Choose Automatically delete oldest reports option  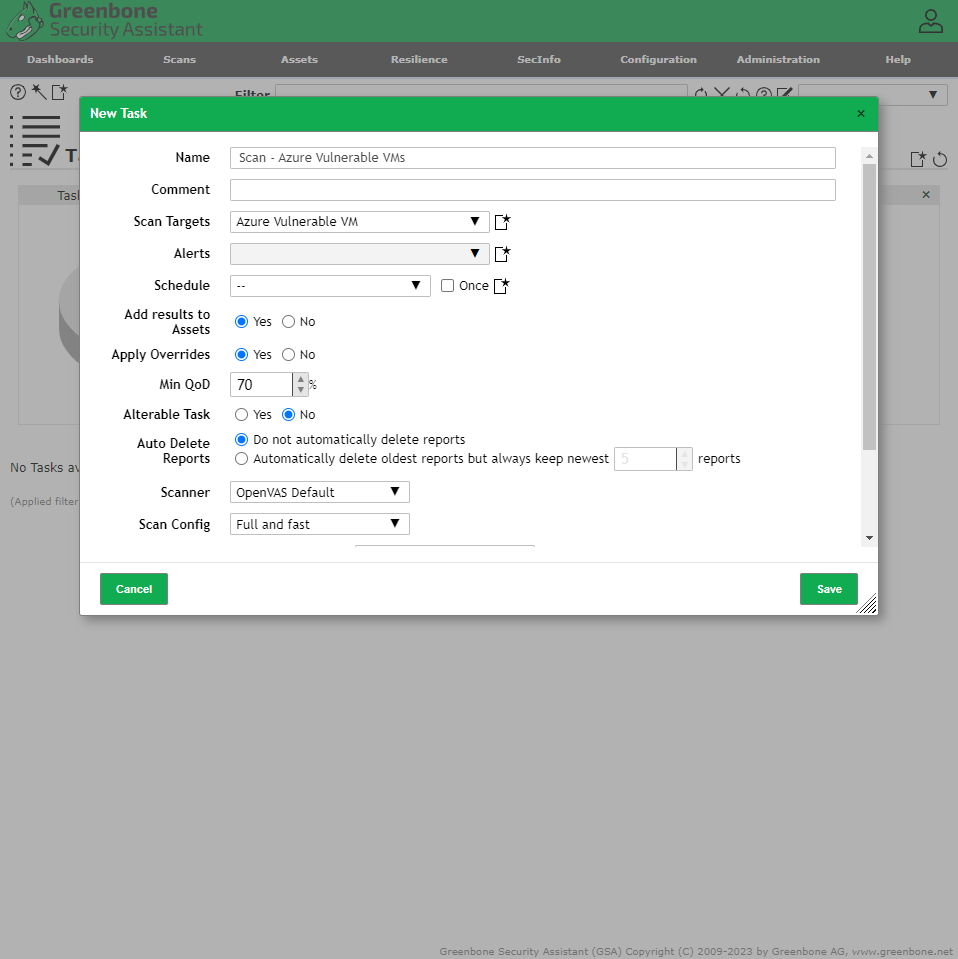click(242, 459)
